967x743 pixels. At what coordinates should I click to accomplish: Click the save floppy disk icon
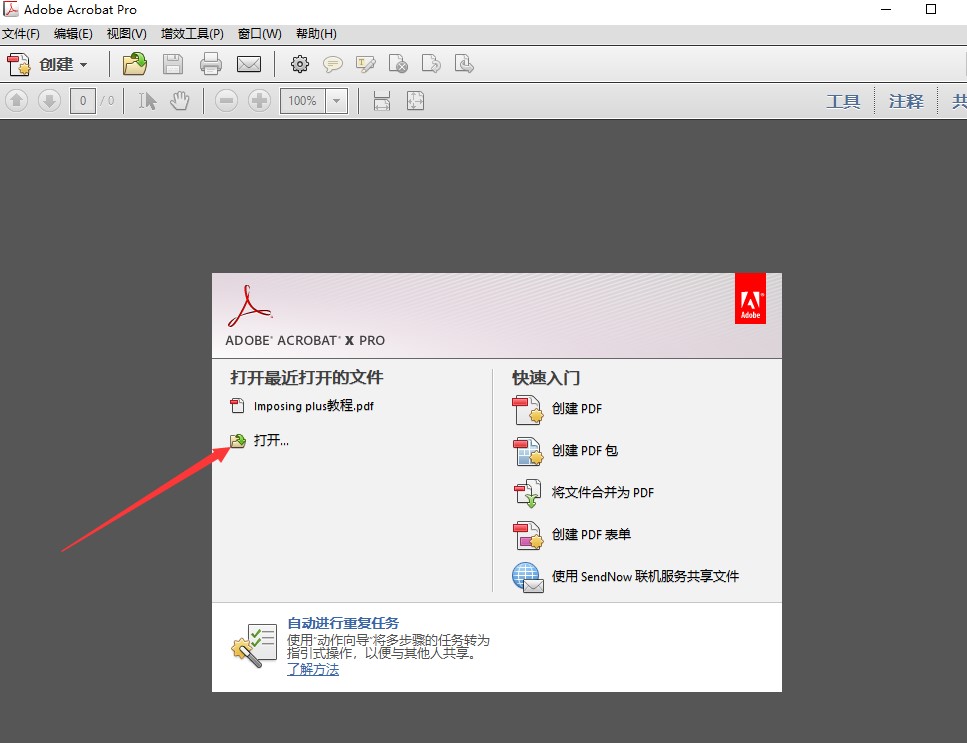(x=173, y=64)
